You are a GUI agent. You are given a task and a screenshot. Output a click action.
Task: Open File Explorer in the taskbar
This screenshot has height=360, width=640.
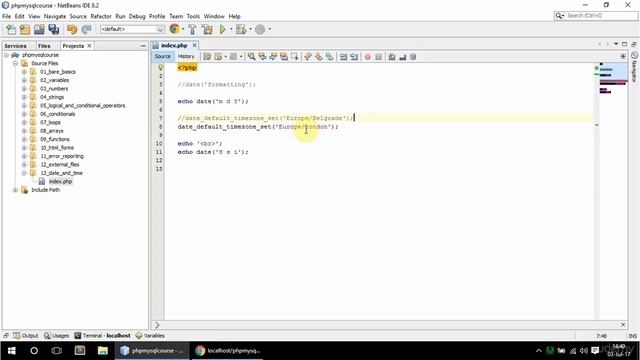pos(102,351)
